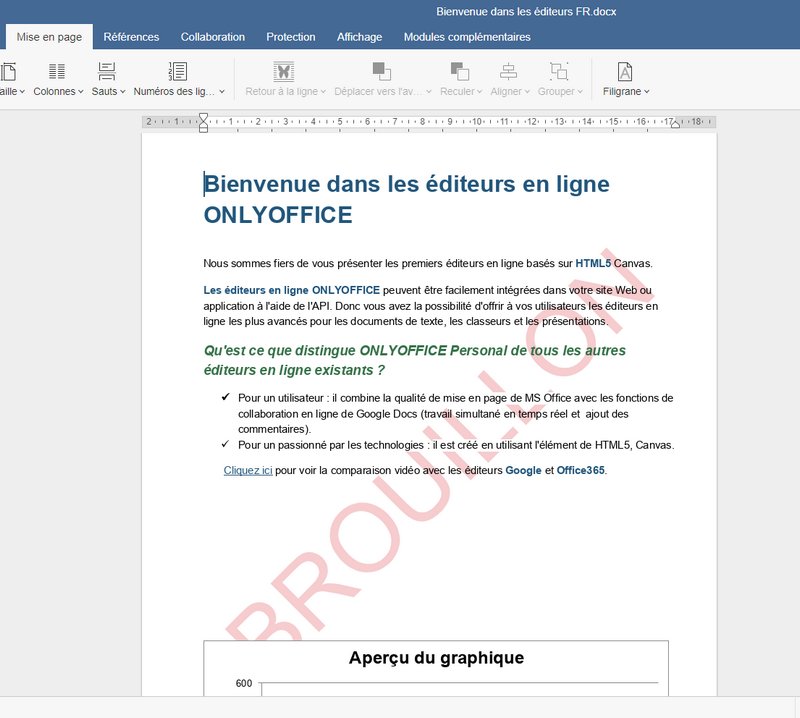
Task: Expand the Grouper dropdown arrow
Action: 580,92
